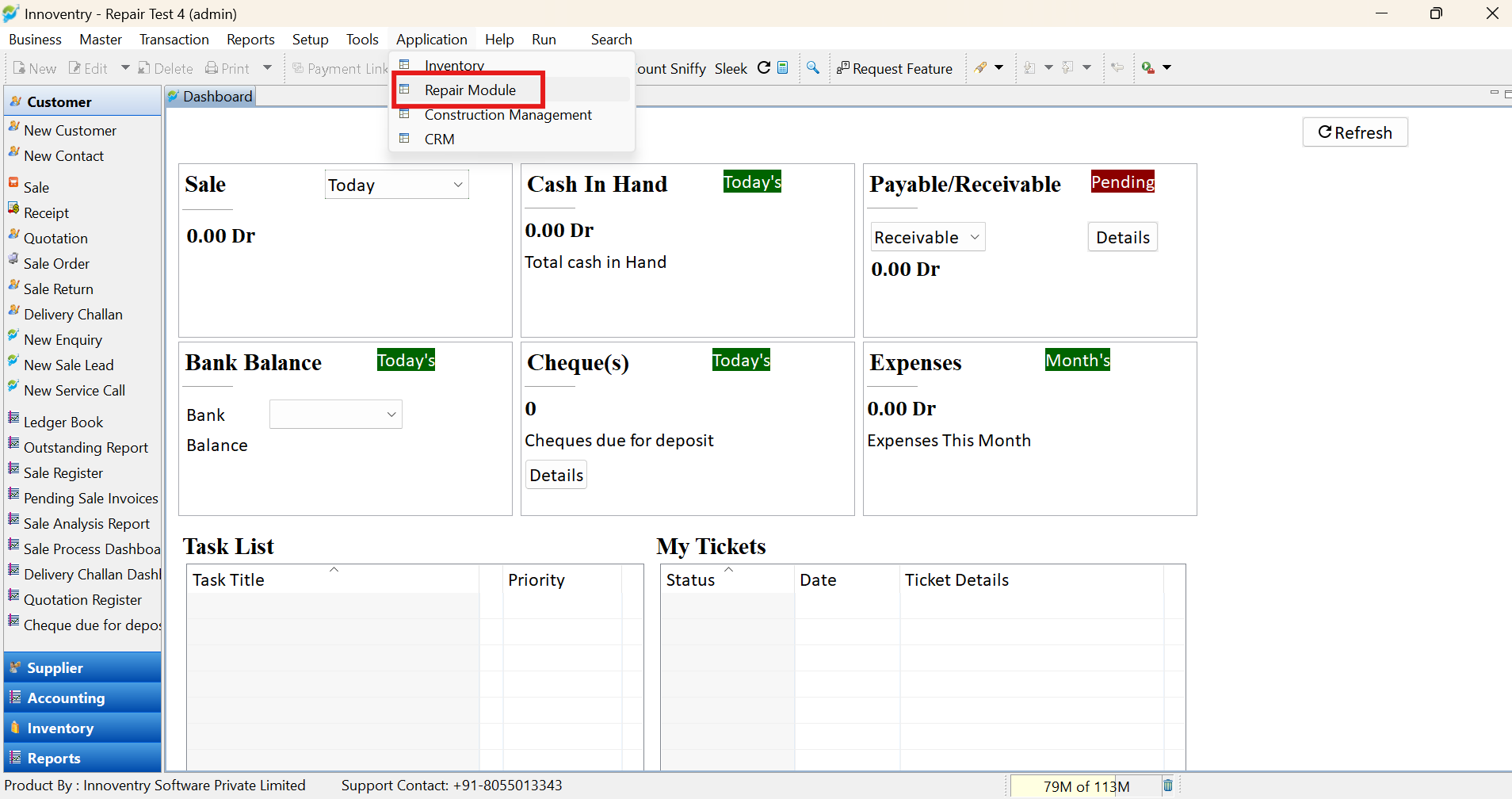Click the toolbar refresh arrow icon
1512x799 pixels.
click(x=764, y=68)
